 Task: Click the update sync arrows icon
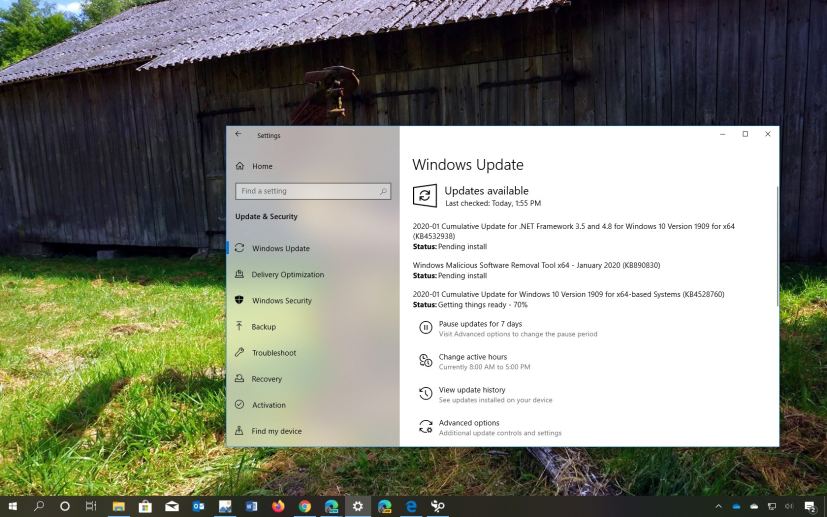pos(425,196)
